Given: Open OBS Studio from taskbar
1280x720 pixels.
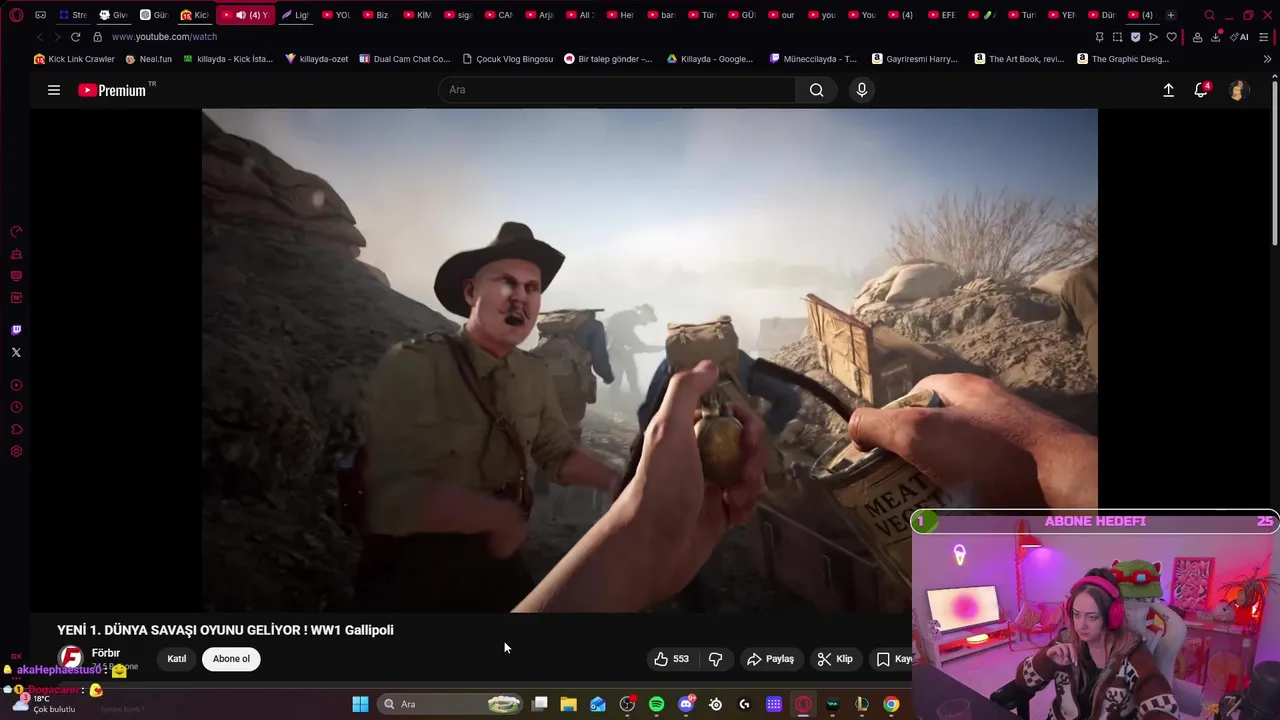Looking at the screenshot, I should 627,704.
